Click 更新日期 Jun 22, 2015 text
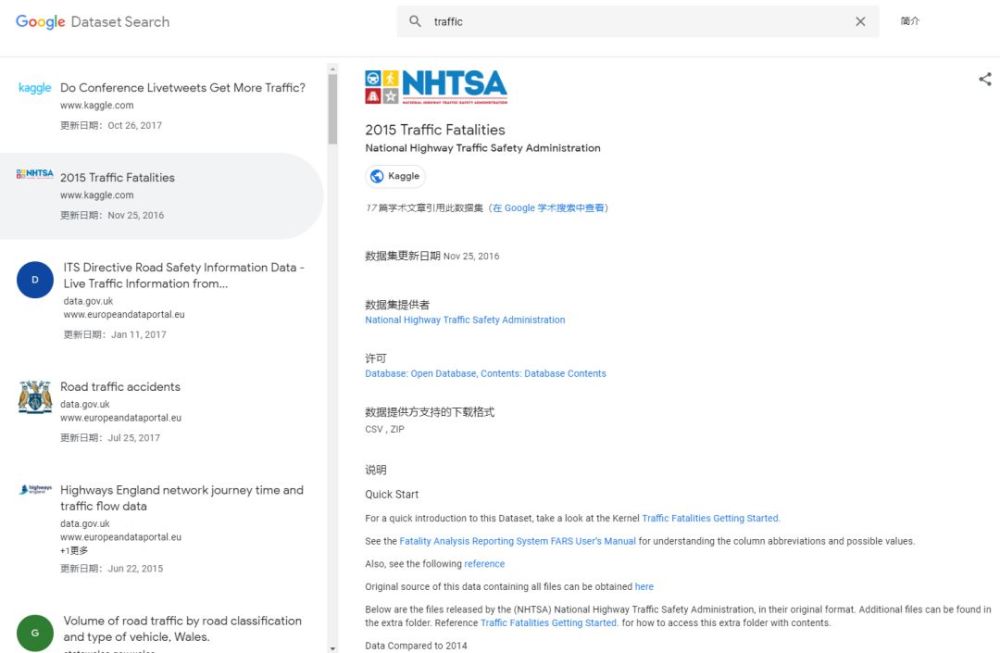The height and width of the screenshot is (653, 1000). pos(112,569)
